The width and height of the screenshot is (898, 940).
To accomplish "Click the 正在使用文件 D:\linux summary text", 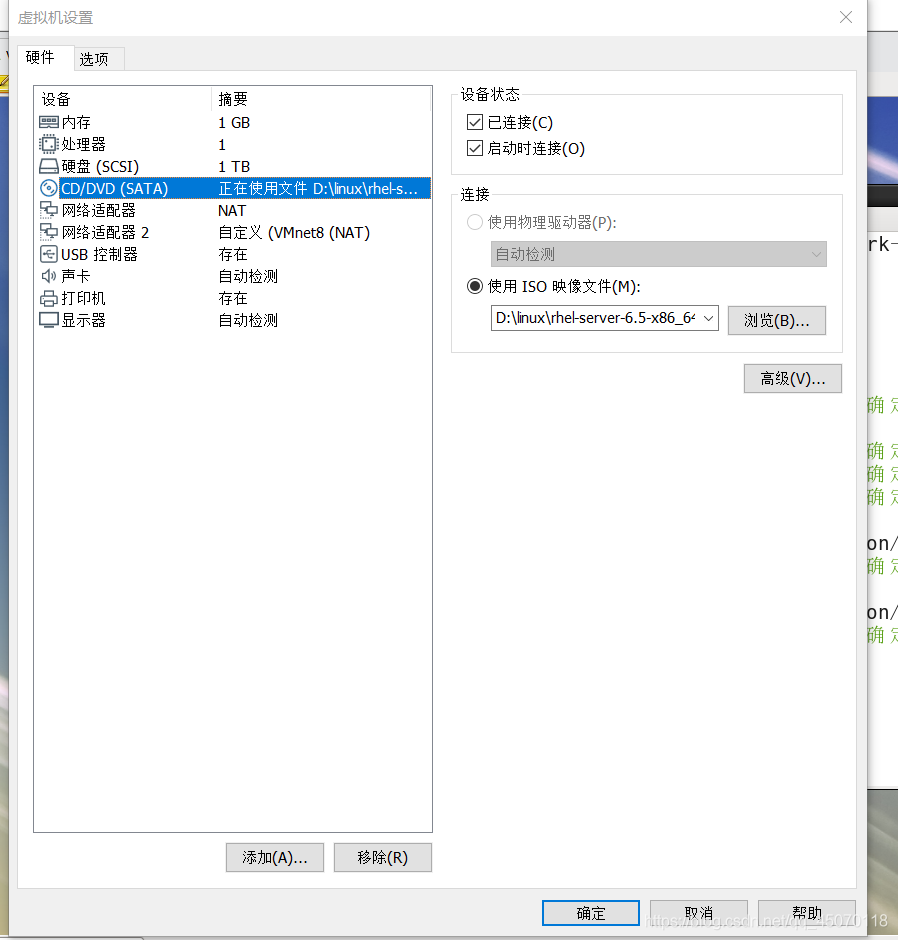I will (318, 188).
